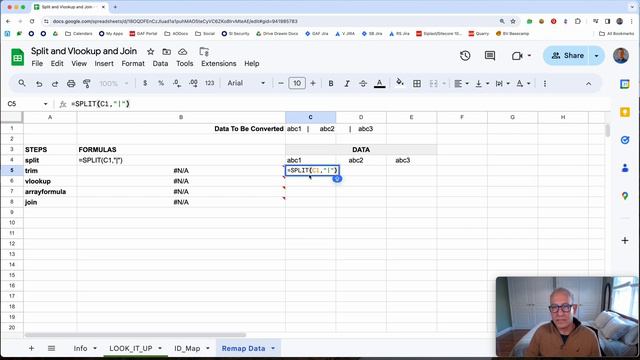Open the text color picker
Screen dimensions: 640x360
pos(380,83)
